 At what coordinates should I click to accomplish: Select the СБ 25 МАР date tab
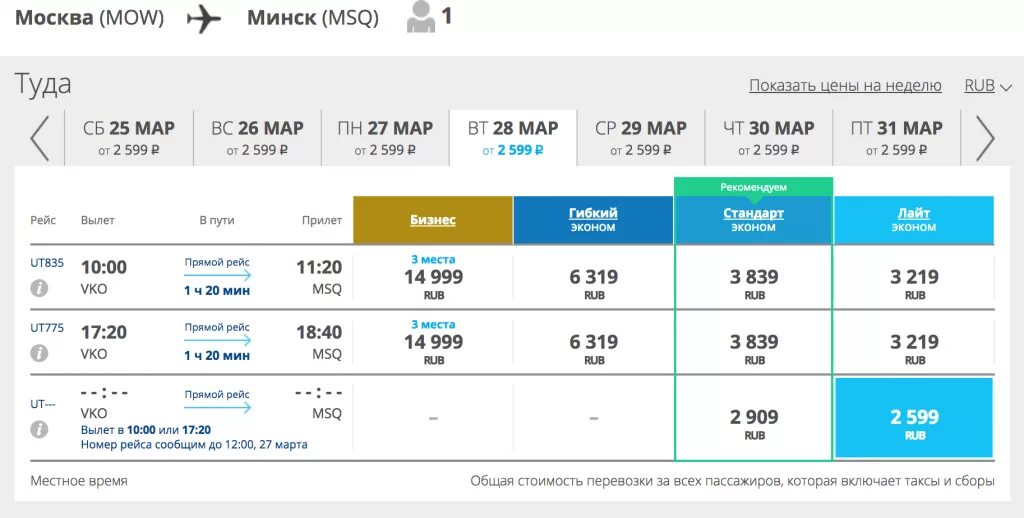(x=129, y=138)
